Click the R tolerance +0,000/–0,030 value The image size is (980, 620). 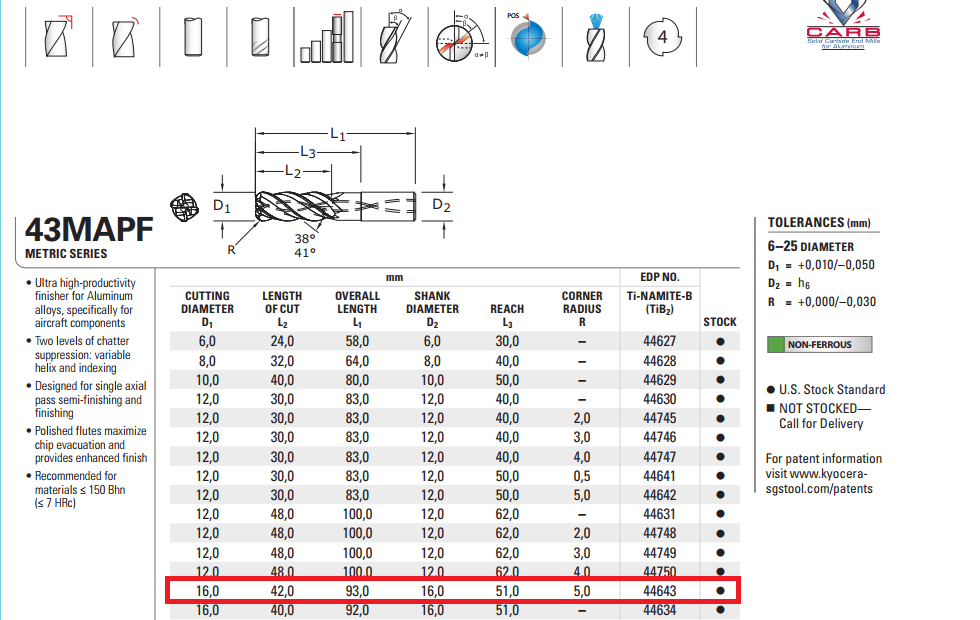tap(837, 302)
